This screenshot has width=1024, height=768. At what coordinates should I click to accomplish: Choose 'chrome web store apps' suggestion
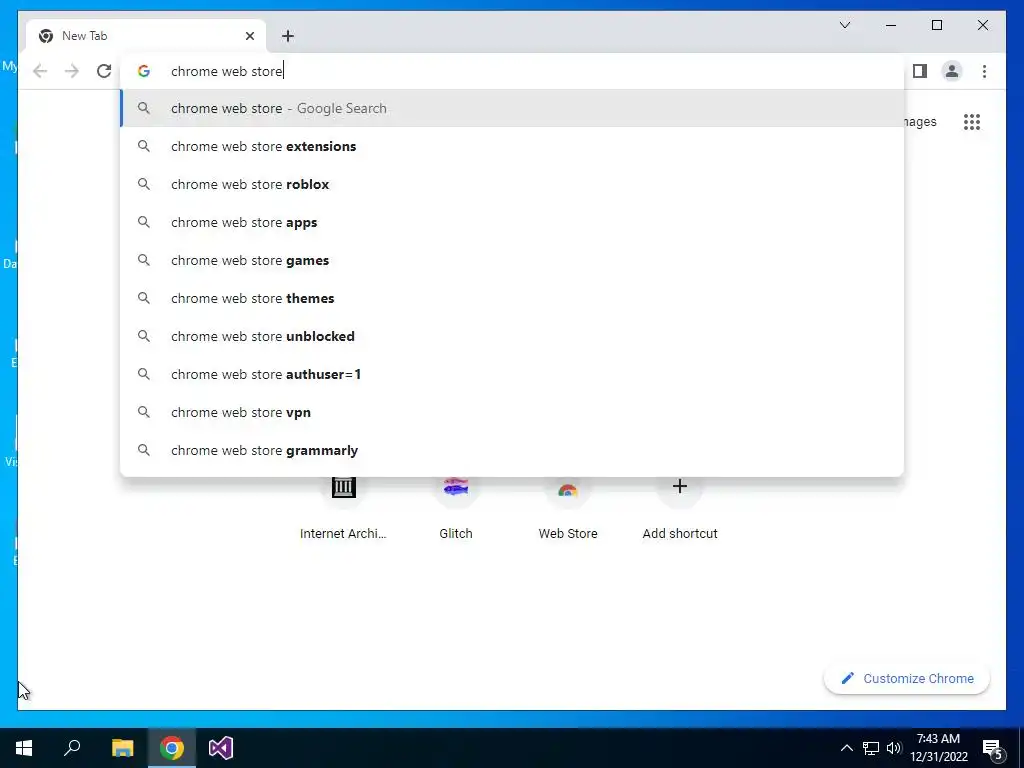tap(512, 222)
